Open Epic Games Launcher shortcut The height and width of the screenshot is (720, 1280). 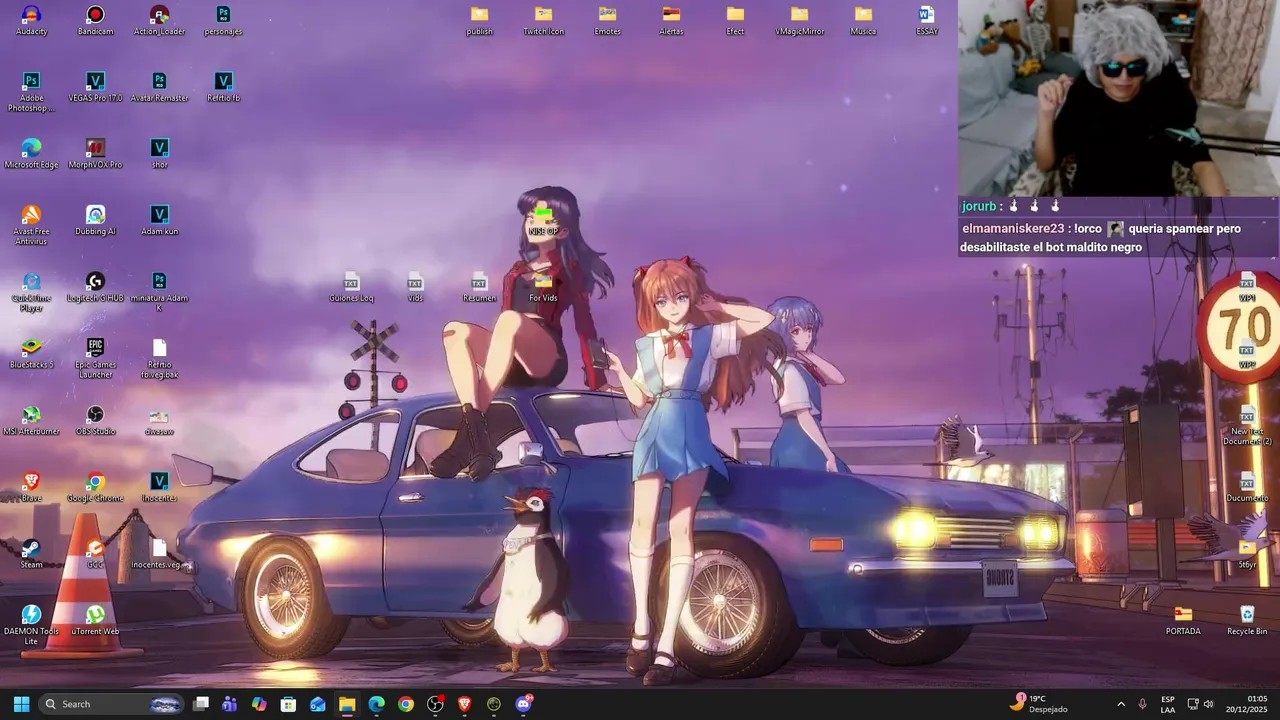pos(95,358)
